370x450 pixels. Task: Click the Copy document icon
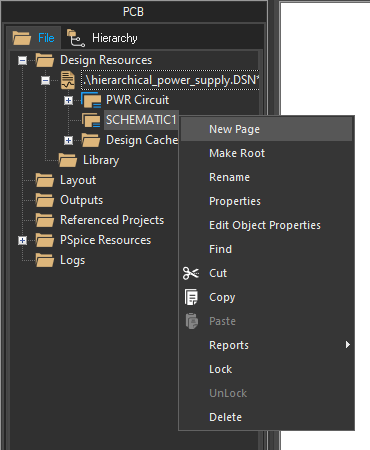point(191,297)
